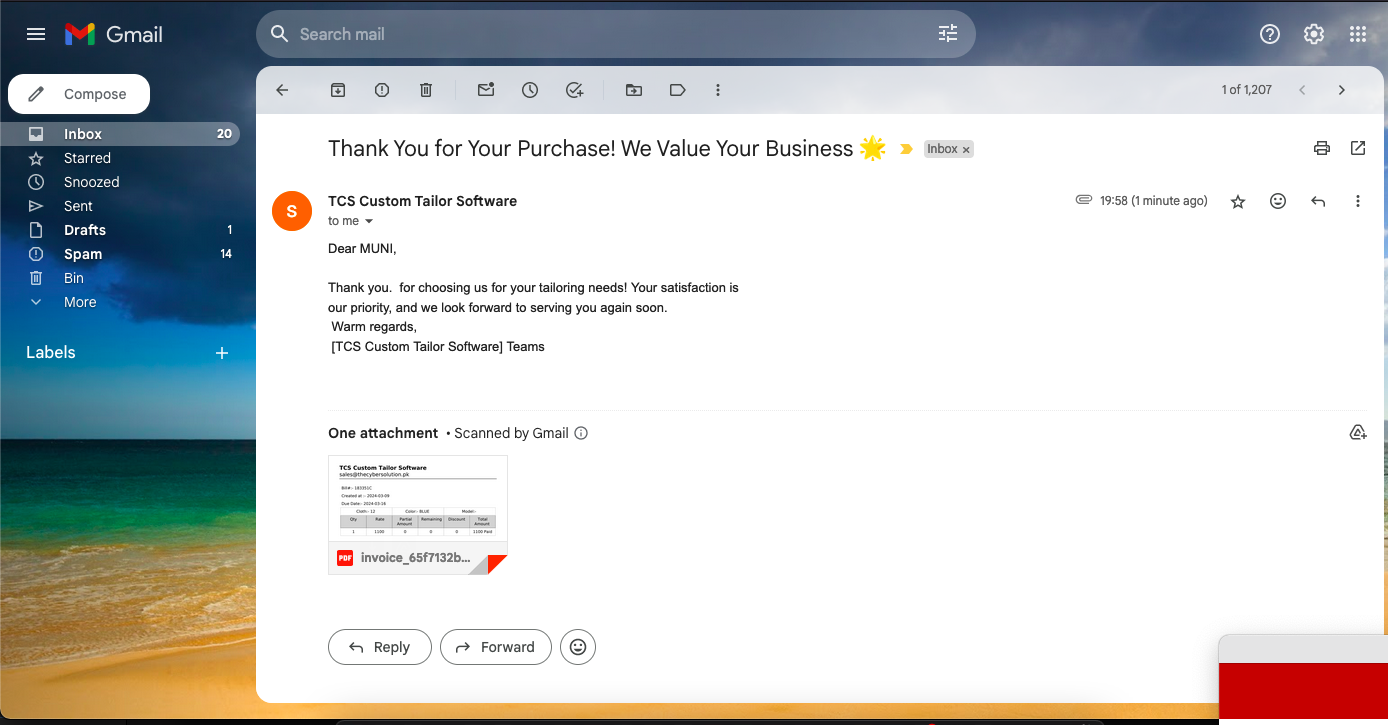Viewport: 1388px width, 725px height.
Task: Archive this email
Action: (x=337, y=90)
